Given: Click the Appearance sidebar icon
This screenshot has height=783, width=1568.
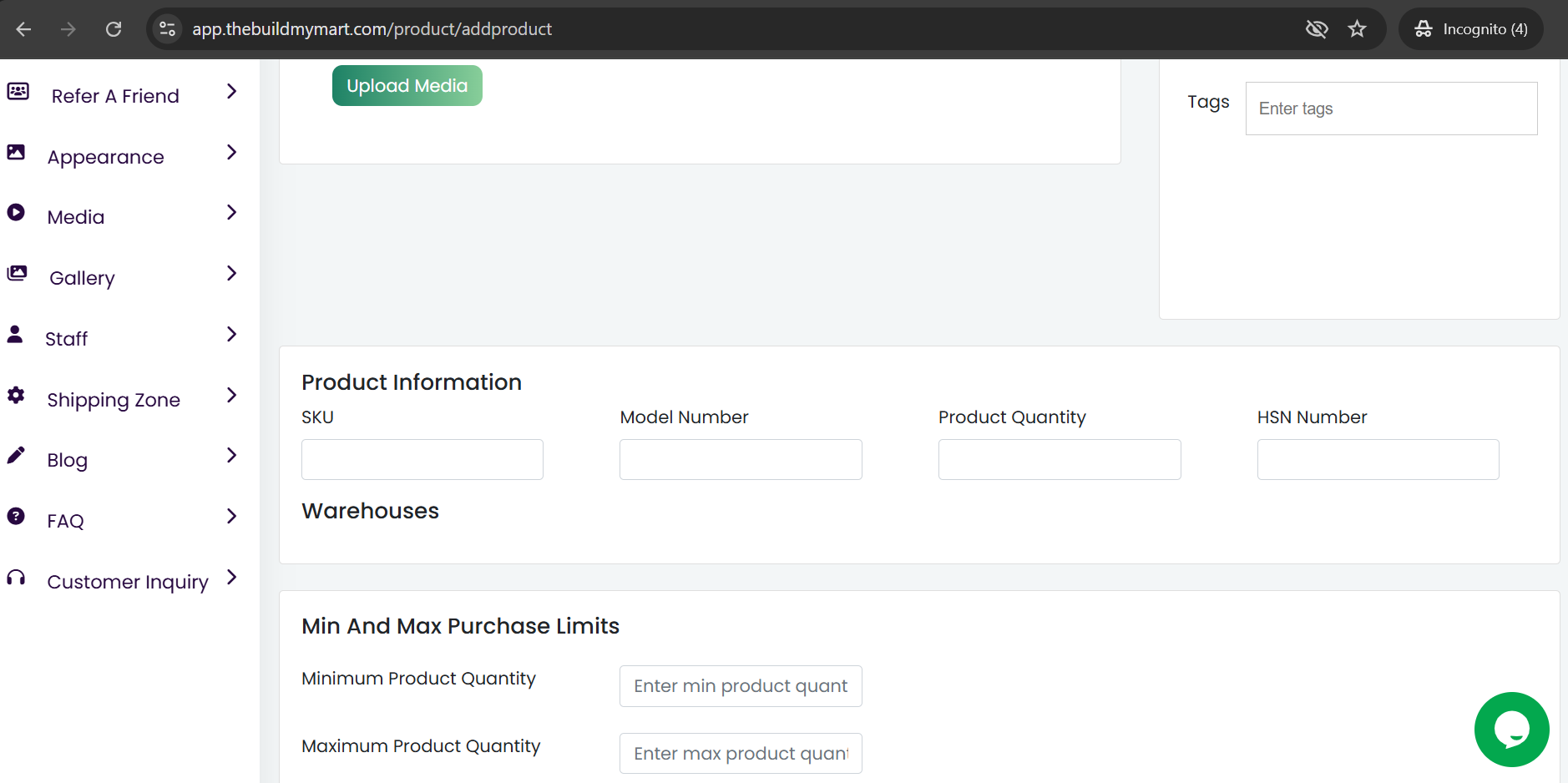Looking at the screenshot, I should tap(16, 152).
